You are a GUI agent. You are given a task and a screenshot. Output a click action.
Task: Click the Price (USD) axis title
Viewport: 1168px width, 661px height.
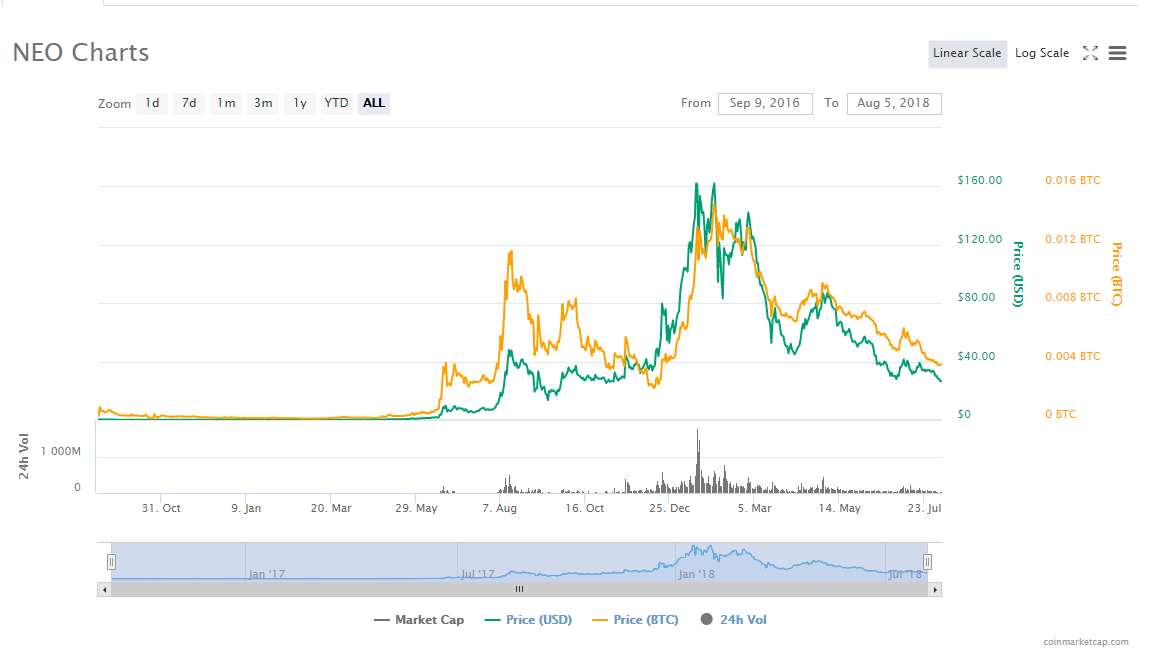click(x=1018, y=274)
